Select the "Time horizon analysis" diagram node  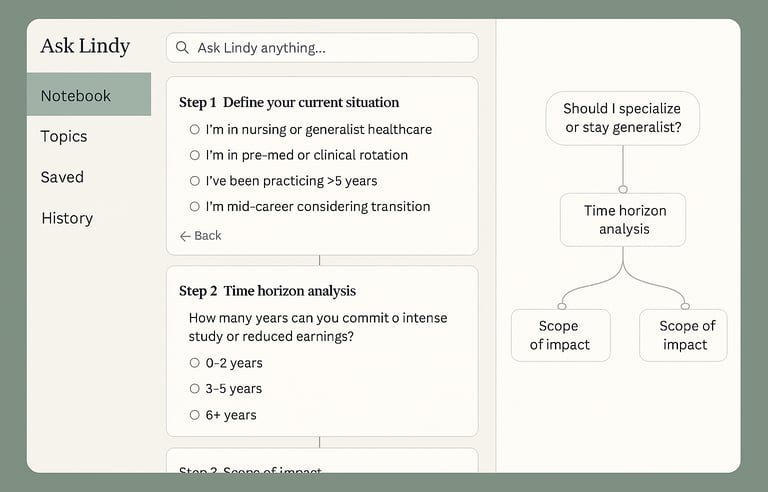pos(623,220)
